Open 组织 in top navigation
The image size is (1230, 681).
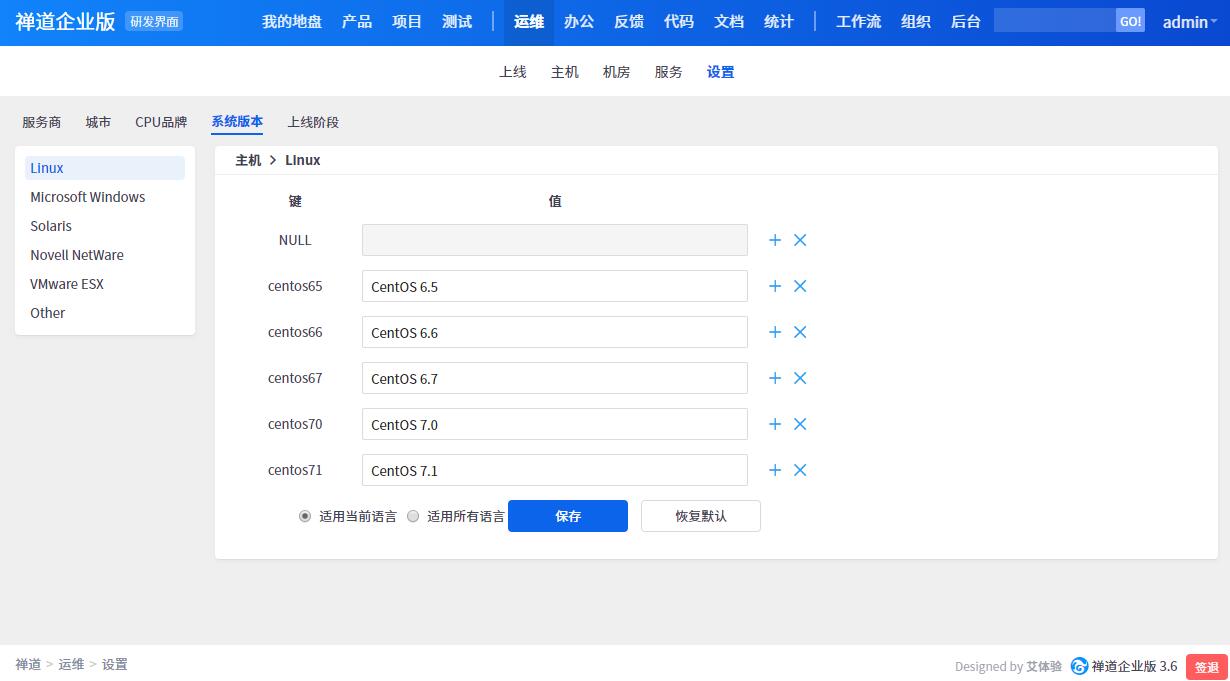[916, 22]
